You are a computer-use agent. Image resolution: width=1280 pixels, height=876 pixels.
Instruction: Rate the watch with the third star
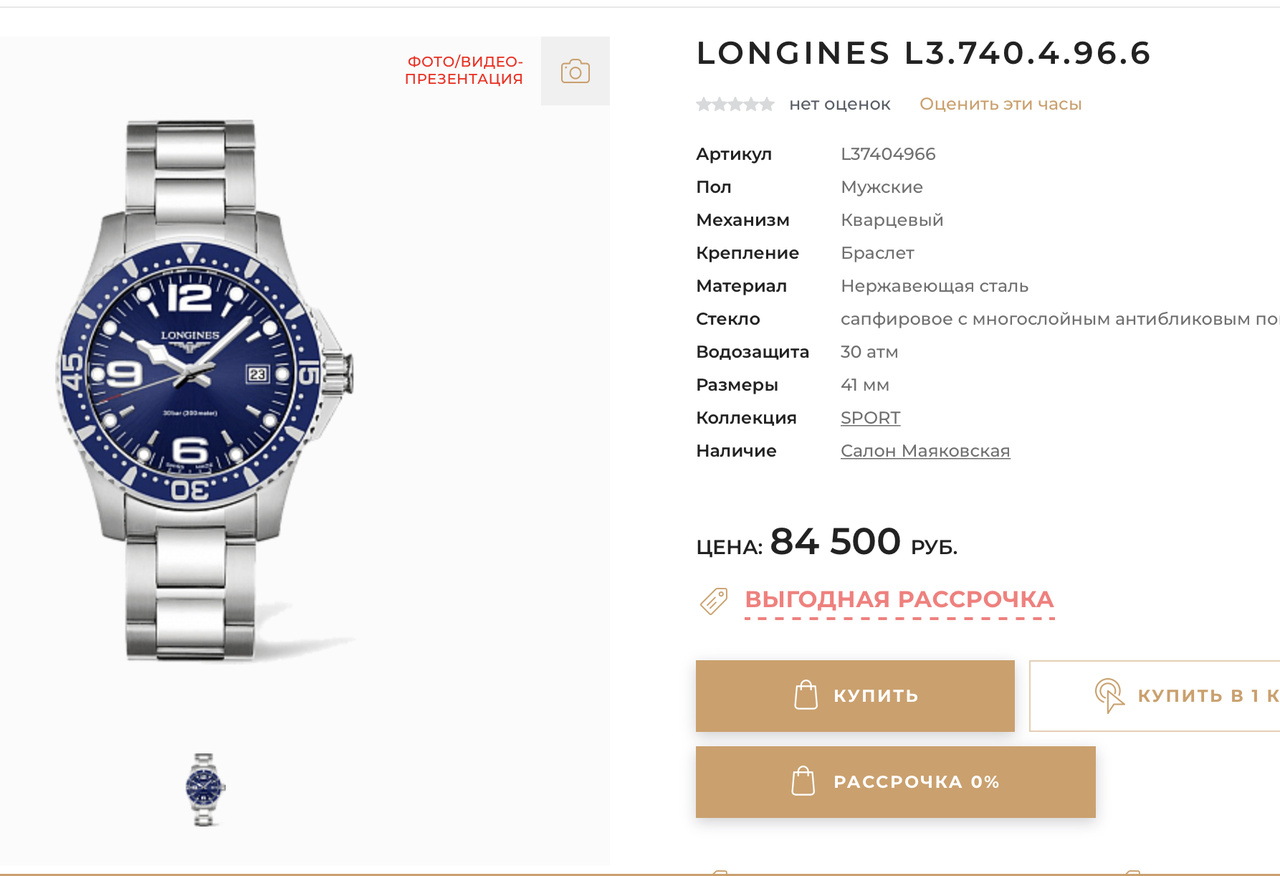click(735, 104)
